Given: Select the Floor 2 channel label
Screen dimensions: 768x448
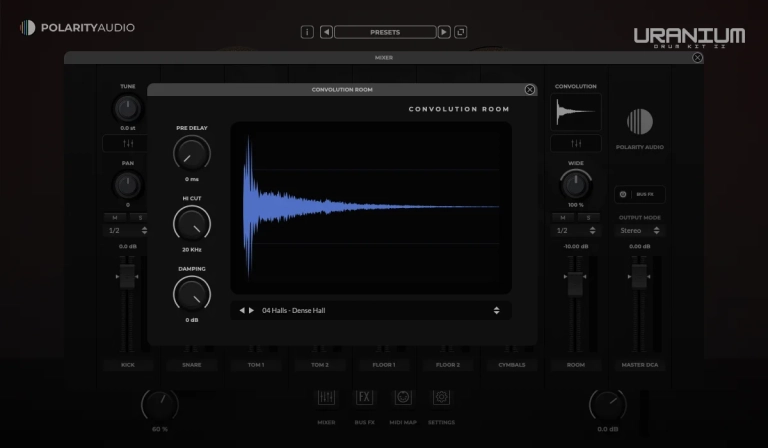Looking at the screenshot, I should click(448, 365).
